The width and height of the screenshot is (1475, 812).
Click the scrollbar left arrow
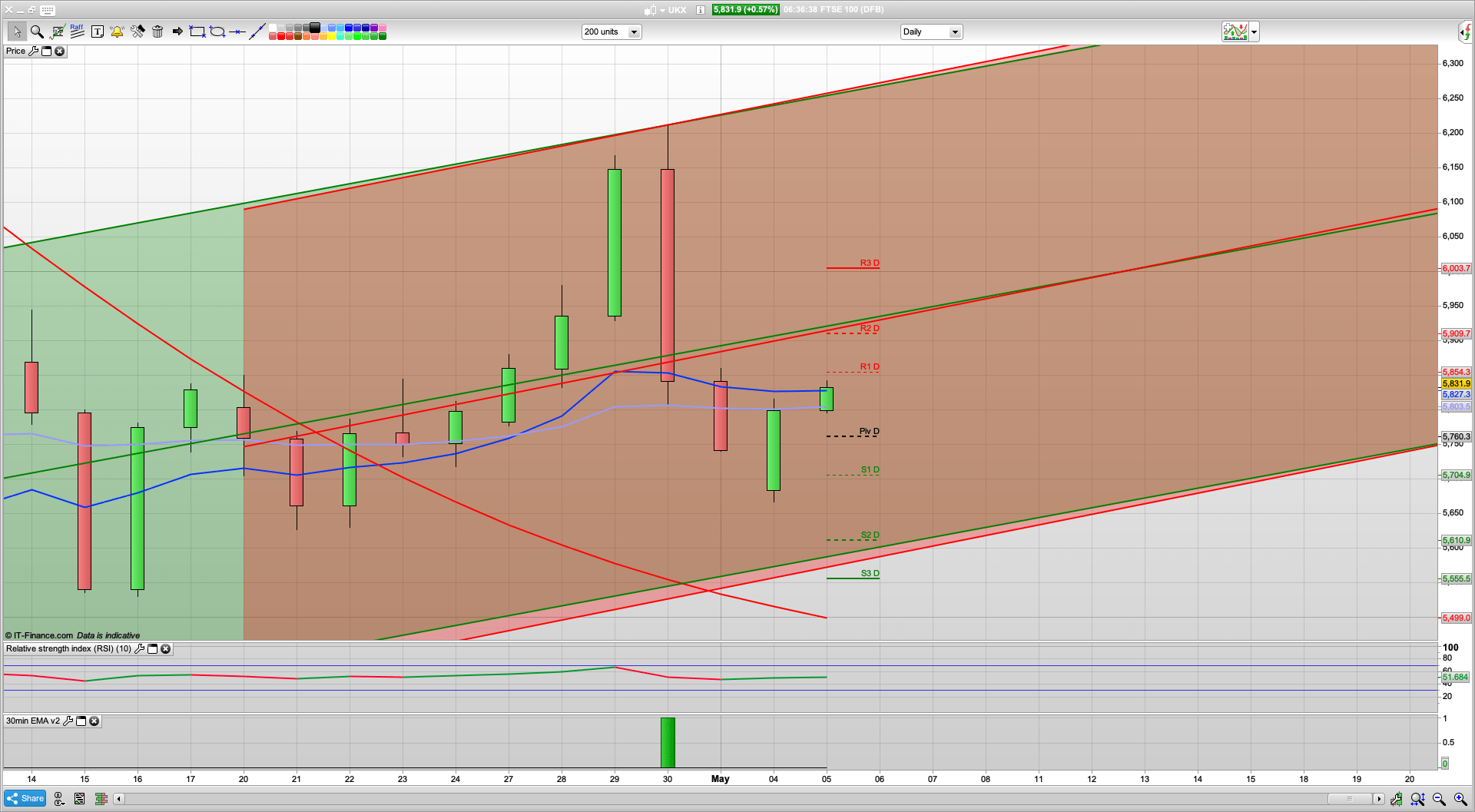coord(118,799)
